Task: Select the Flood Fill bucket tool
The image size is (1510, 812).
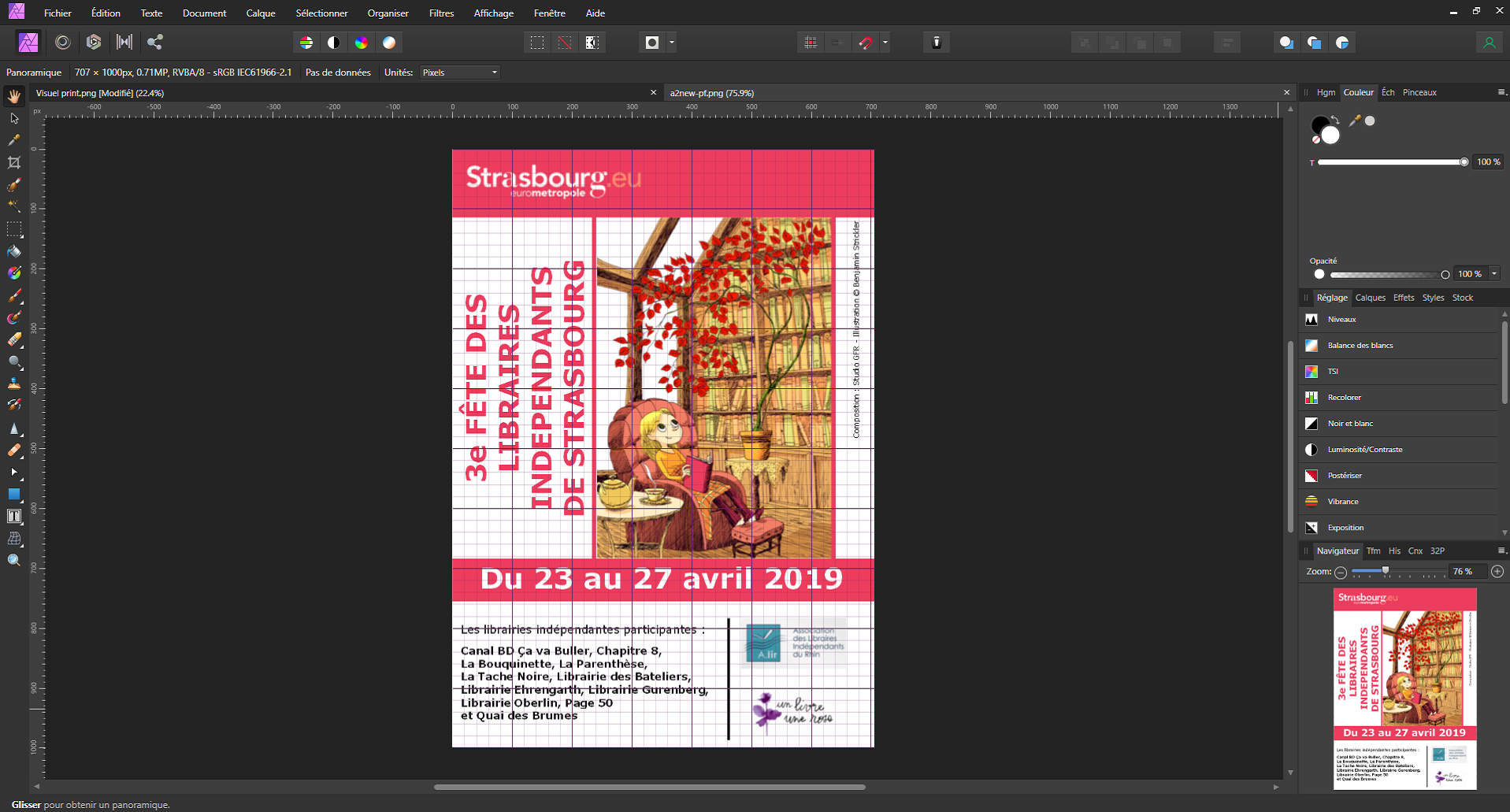Action: [x=14, y=251]
